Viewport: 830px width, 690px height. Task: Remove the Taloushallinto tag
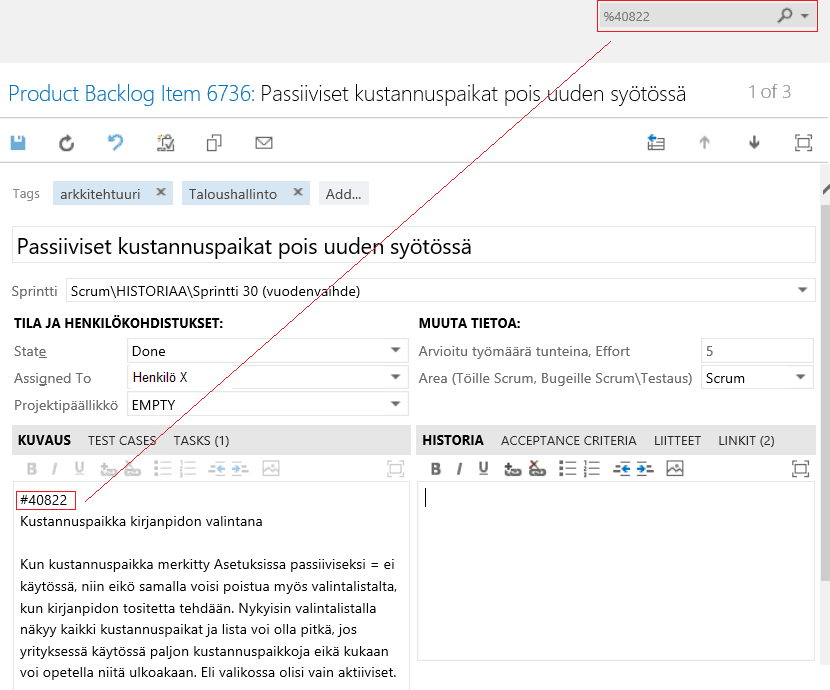(298, 193)
